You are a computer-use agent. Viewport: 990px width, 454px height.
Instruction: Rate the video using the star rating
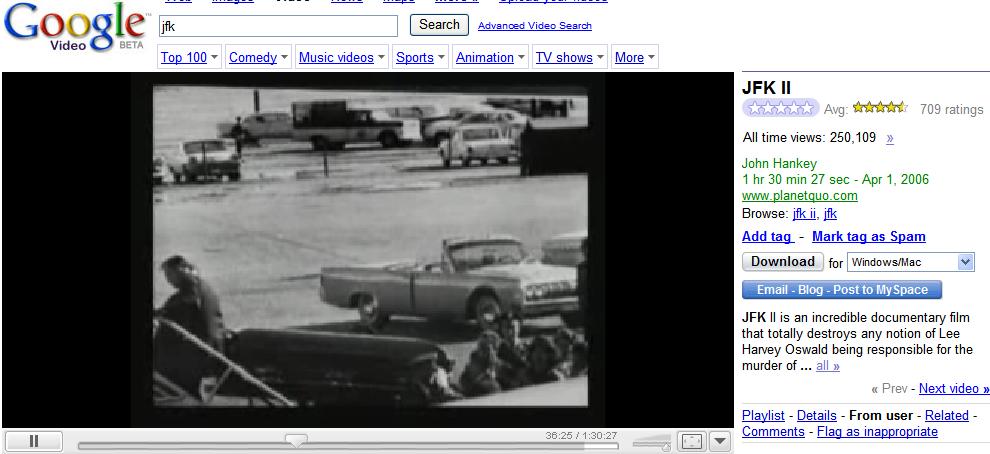pyautogui.click(x=780, y=109)
